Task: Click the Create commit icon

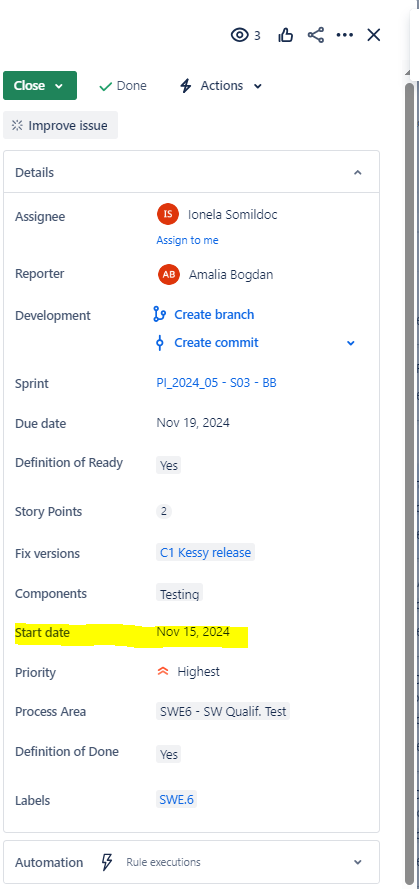Action: point(160,342)
